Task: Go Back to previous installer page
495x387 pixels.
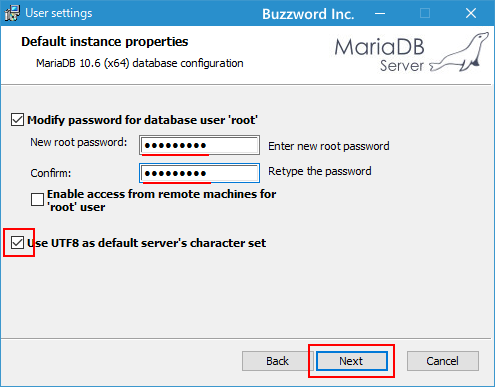Action: (277, 361)
